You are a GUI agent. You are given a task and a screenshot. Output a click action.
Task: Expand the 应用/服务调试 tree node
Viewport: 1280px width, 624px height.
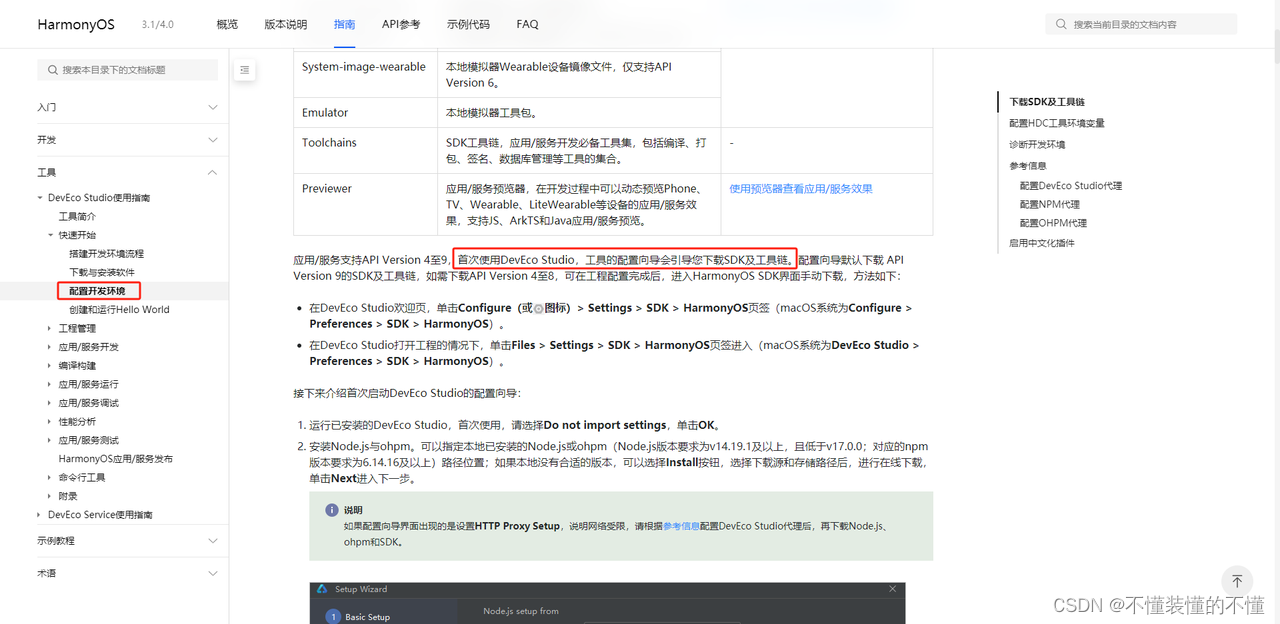tap(50, 403)
